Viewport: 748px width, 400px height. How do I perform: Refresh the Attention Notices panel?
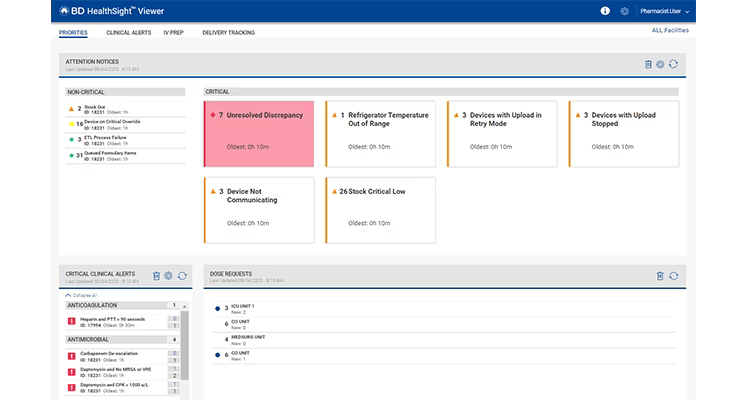[x=673, y=64]
